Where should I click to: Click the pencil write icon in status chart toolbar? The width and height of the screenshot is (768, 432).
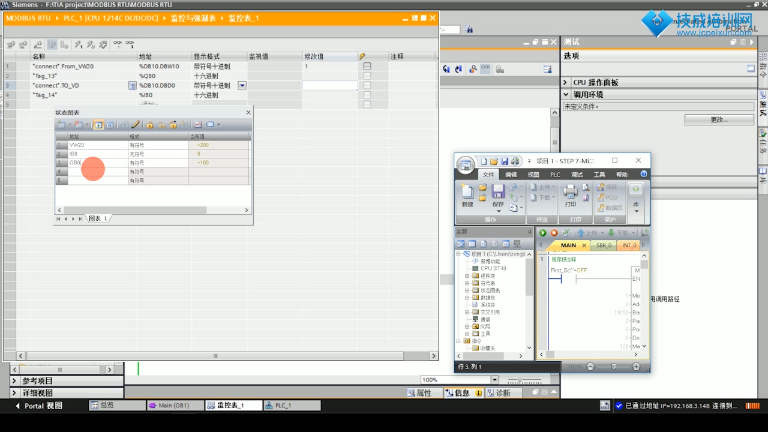(136, 125)
